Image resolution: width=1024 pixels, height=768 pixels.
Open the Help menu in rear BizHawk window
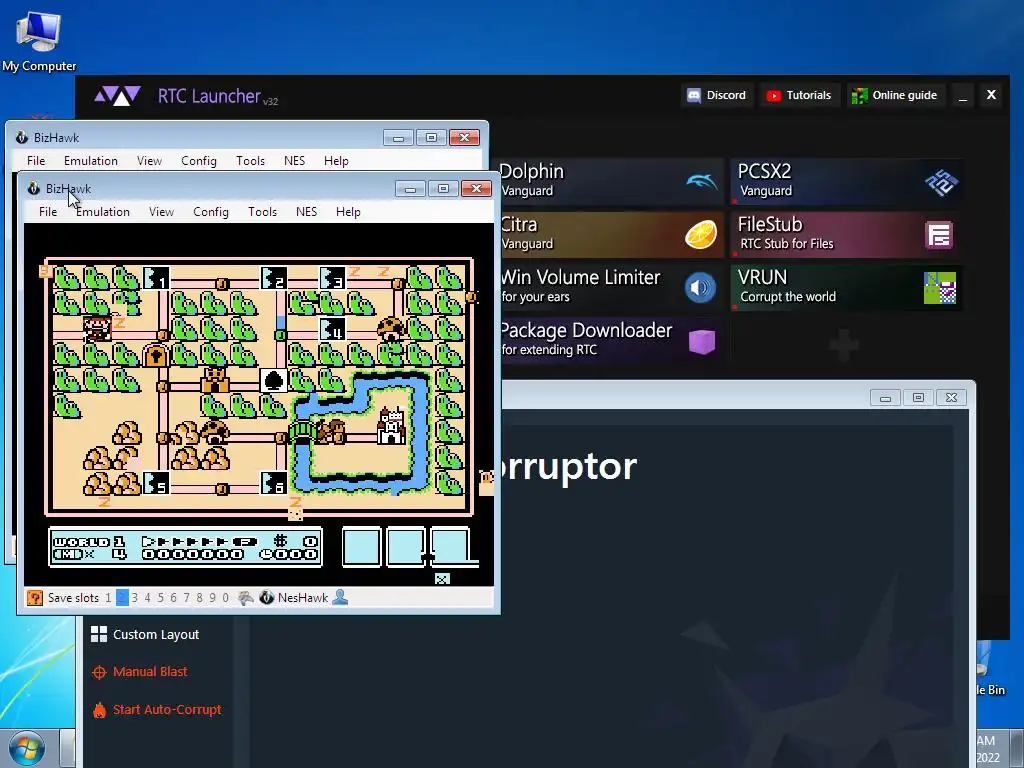[x=336, y=161]
